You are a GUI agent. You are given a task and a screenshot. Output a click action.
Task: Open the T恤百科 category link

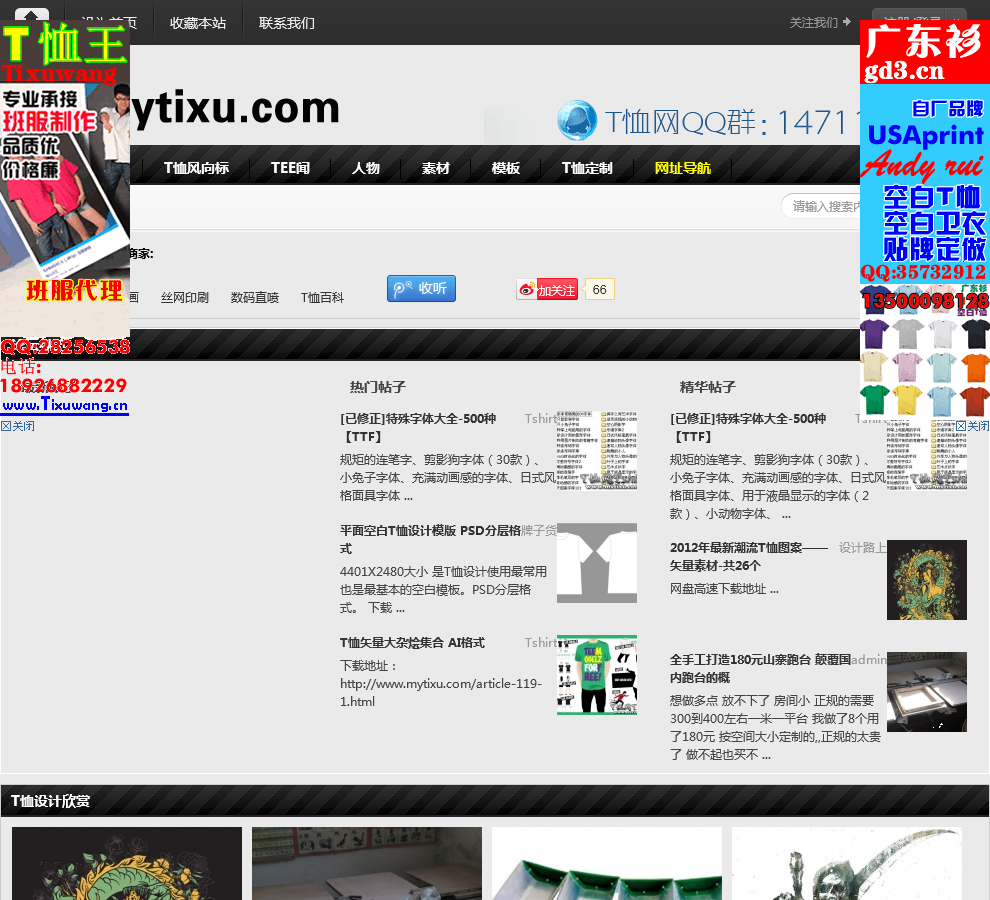click(x=322, y=297)
